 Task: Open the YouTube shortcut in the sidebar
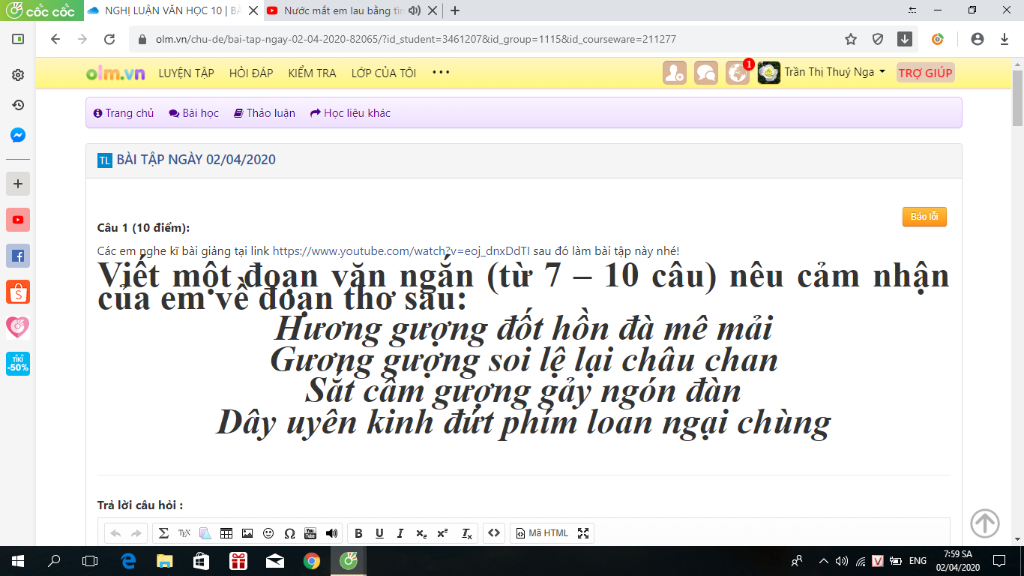pos(18,220)
